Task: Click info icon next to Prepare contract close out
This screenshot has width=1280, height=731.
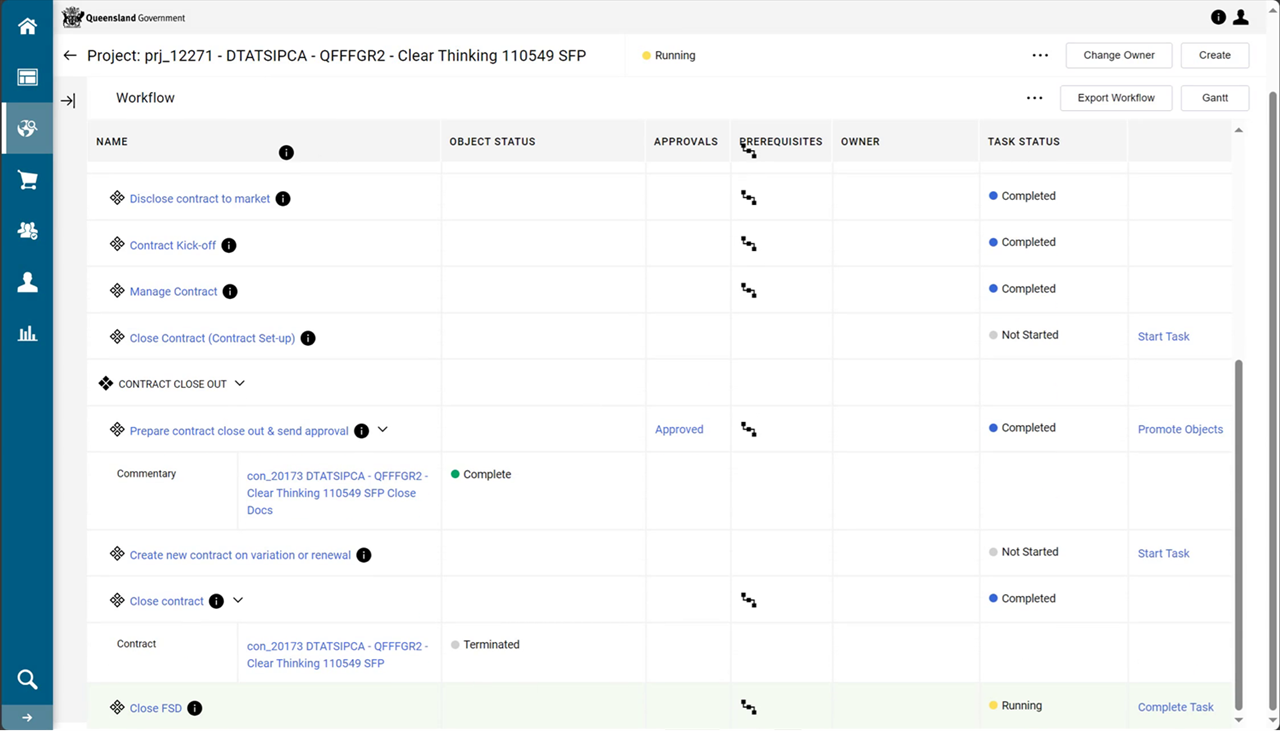Action: (x=362, y=431)
